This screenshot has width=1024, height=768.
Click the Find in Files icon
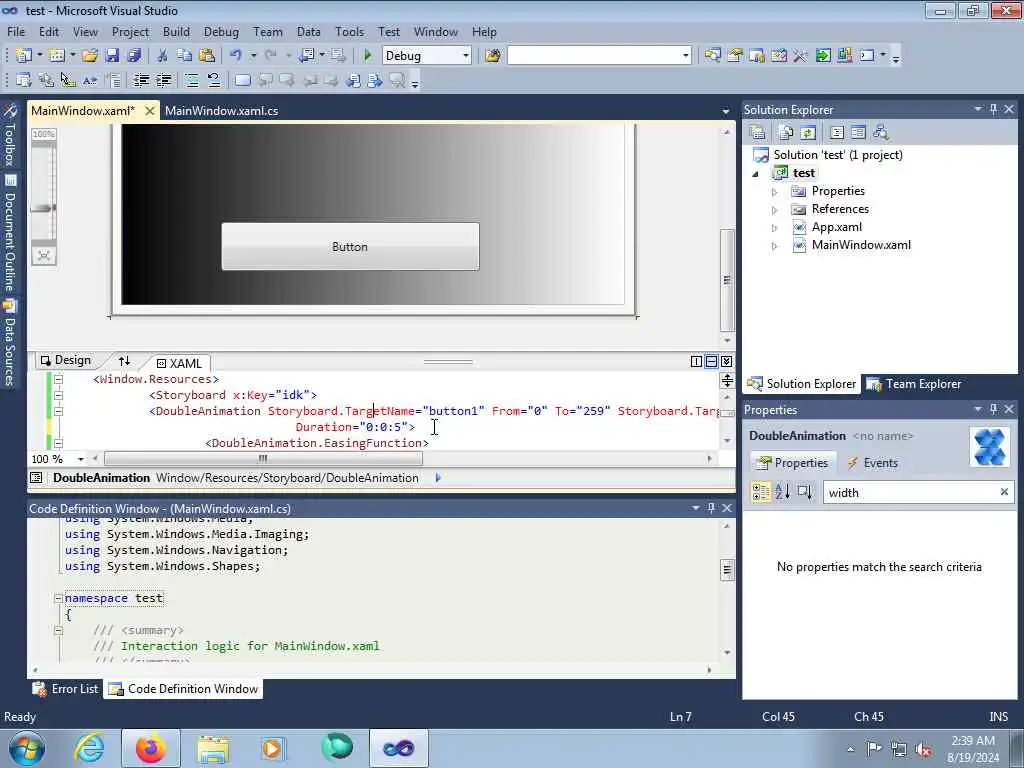493,56
